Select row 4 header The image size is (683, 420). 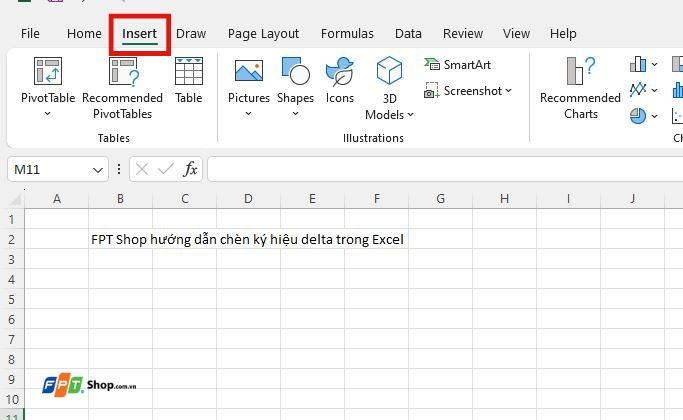coord(12,280)
